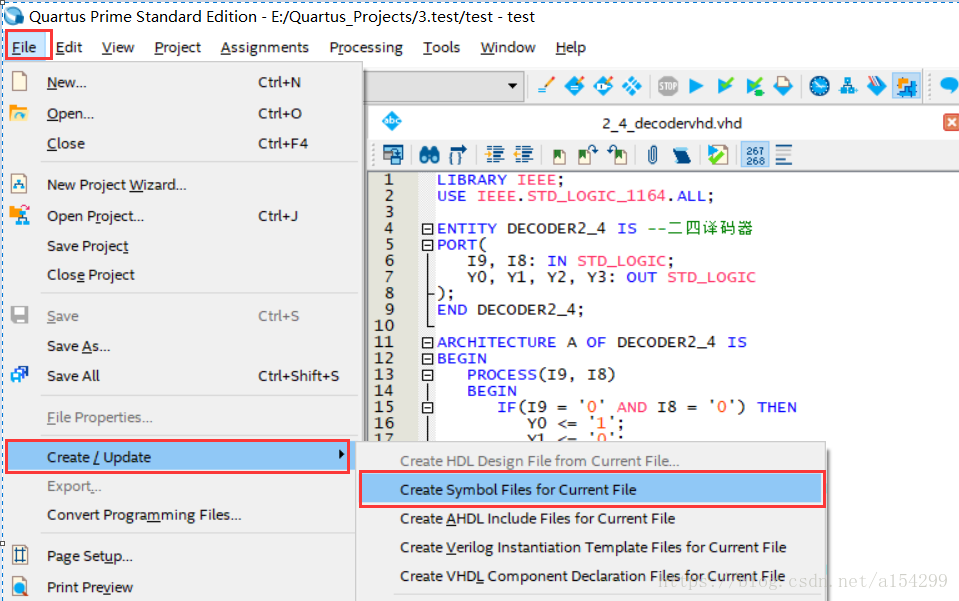959x601 pixels.
Task: Click the text lines icon after 267/268
Action: [783, 155]
